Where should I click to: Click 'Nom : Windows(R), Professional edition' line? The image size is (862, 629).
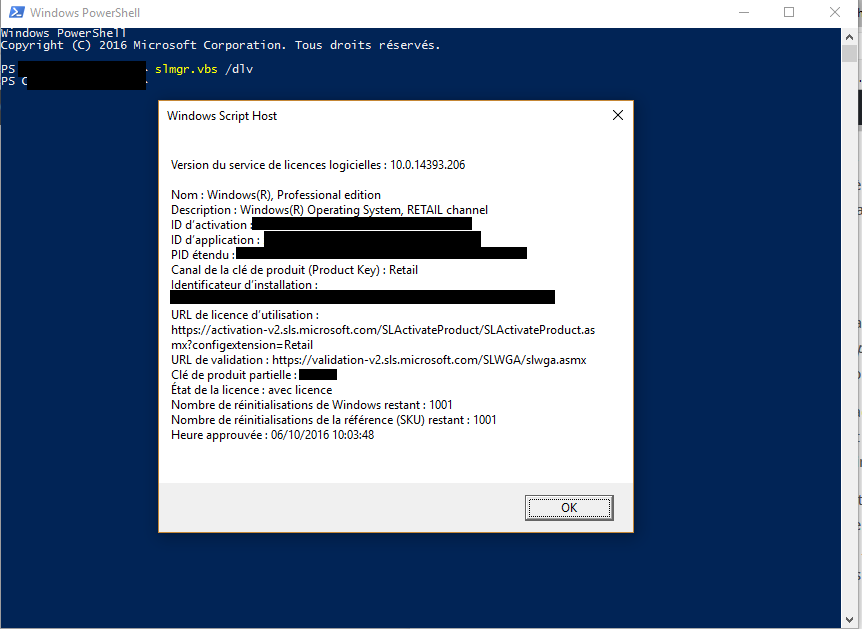pos(276,195)
